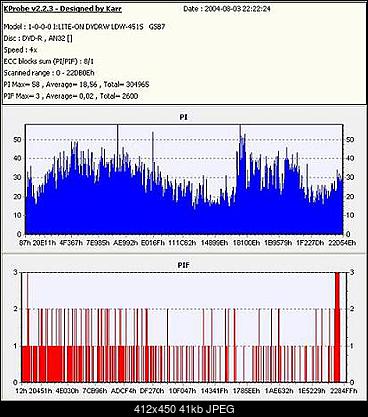
Task: Click the 'ECC blocks sum (PI/PIF)' line
Action: click(x=49, y=61)
